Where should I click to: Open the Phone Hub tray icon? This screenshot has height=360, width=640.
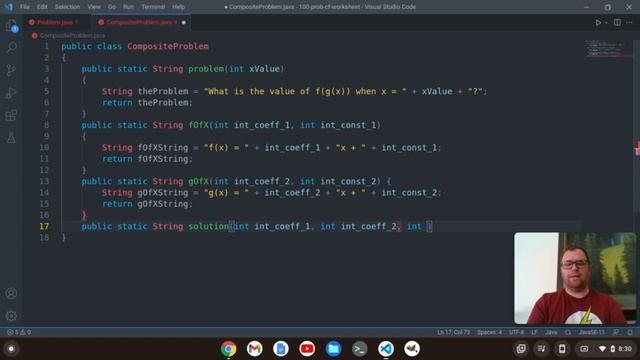coord(562,349)
